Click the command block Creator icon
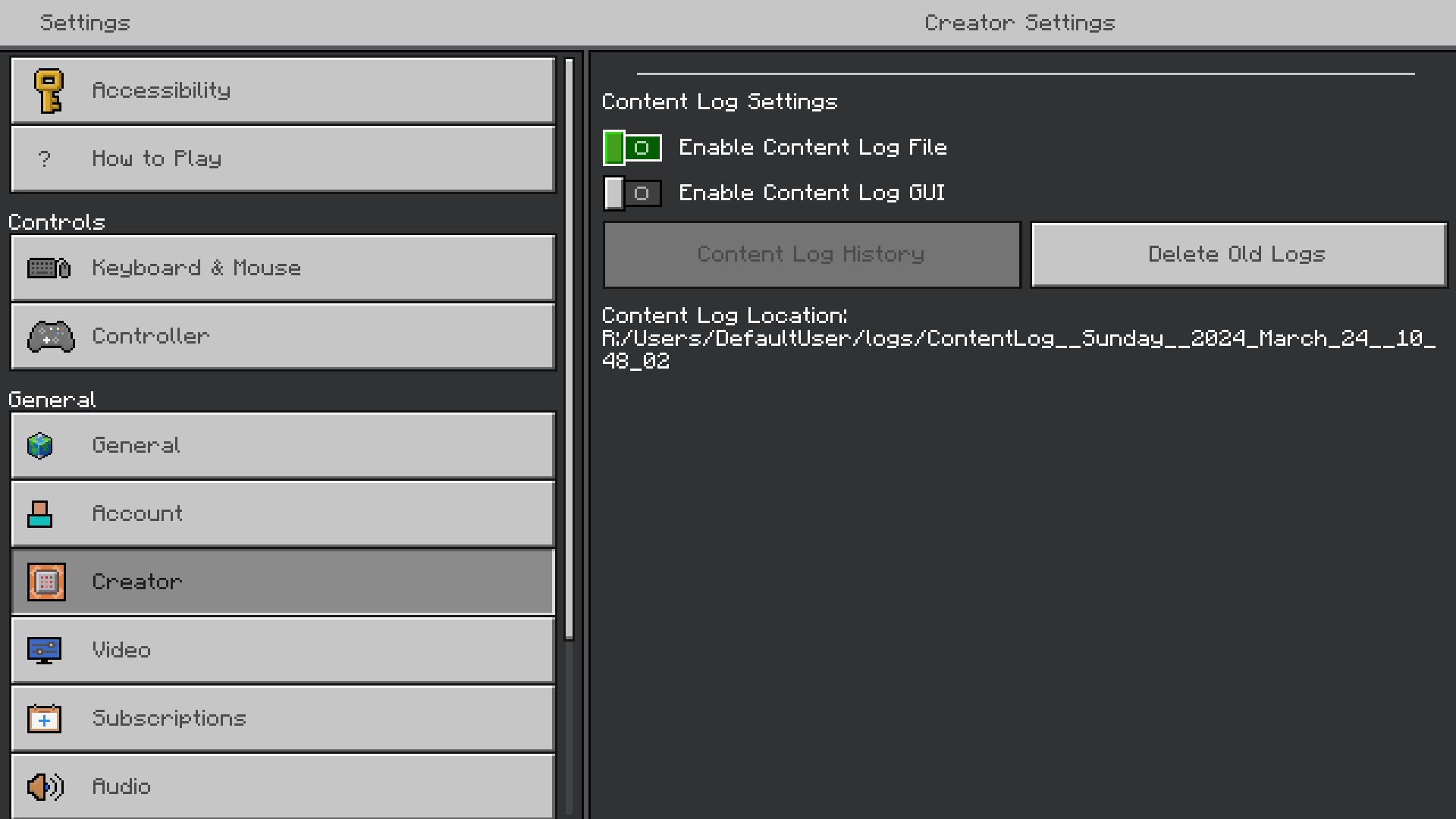The height and width of the screenshot is (819, 1456). click(46, 582)
